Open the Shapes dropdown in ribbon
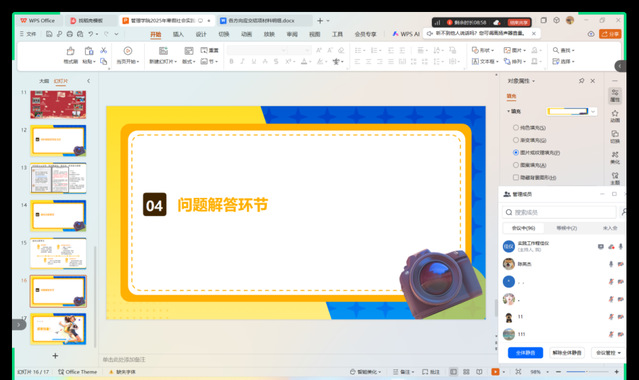 483,50
